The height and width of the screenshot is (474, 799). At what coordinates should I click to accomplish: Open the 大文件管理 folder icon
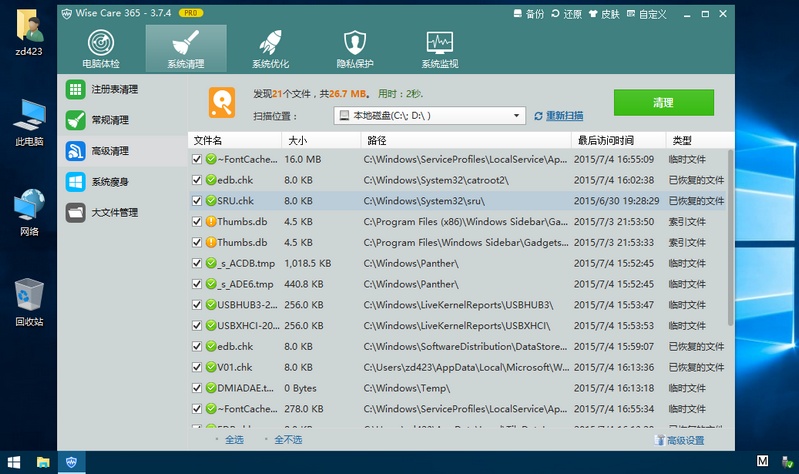click(x=75, y=212)
